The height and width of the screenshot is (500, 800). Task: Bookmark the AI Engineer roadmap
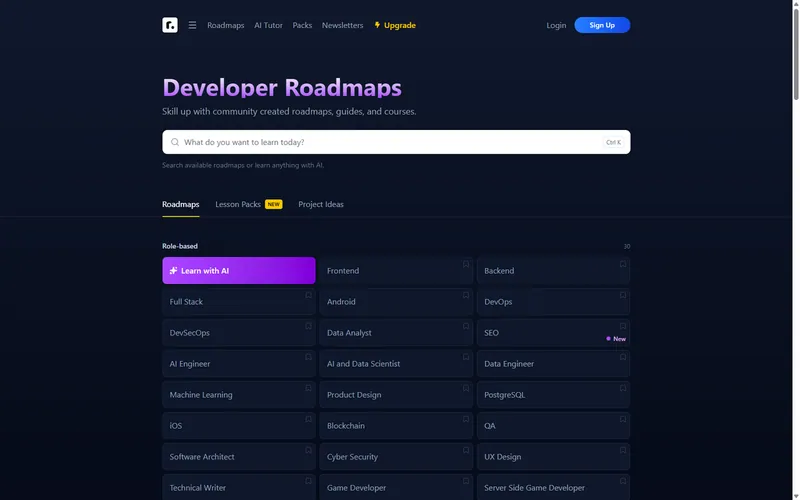tap(309, 357)
